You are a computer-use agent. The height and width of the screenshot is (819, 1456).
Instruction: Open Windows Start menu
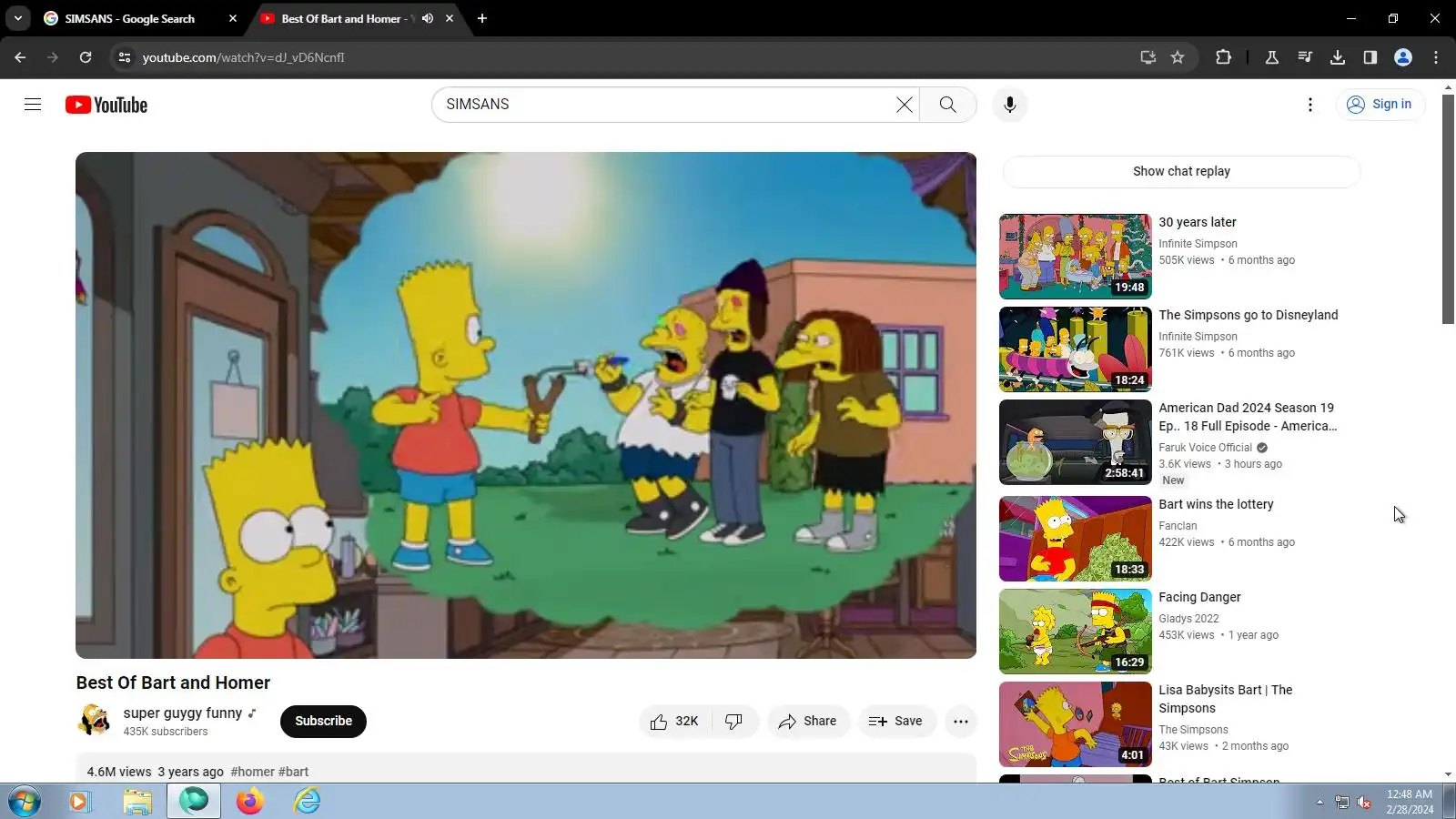coord(25,802)
